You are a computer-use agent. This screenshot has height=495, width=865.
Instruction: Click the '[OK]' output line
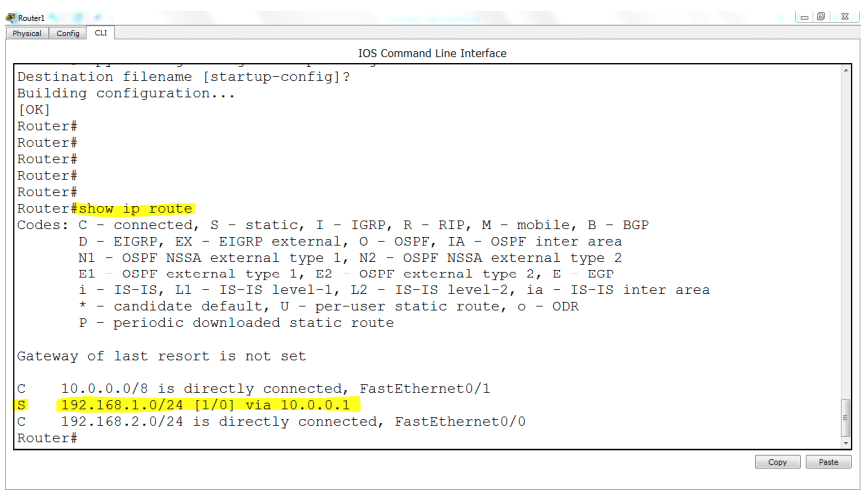click(34, 110)
